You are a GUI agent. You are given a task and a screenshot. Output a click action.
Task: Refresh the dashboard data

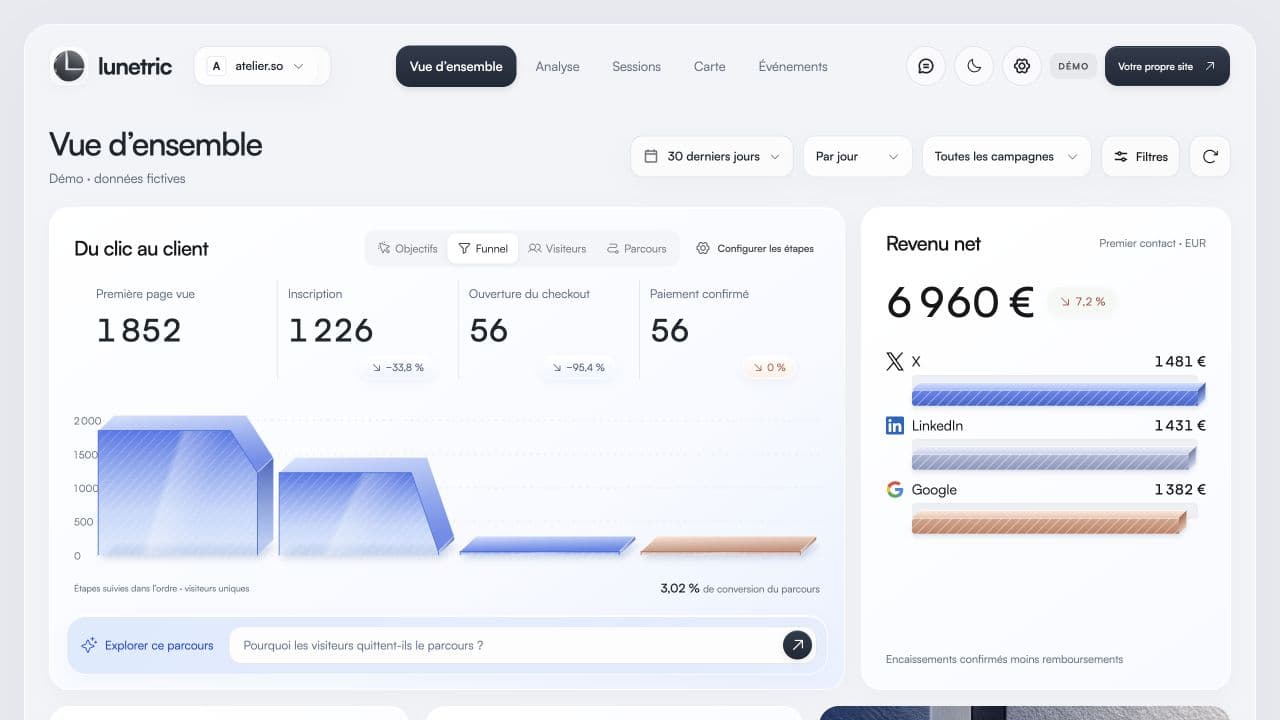click(1210, 157)
